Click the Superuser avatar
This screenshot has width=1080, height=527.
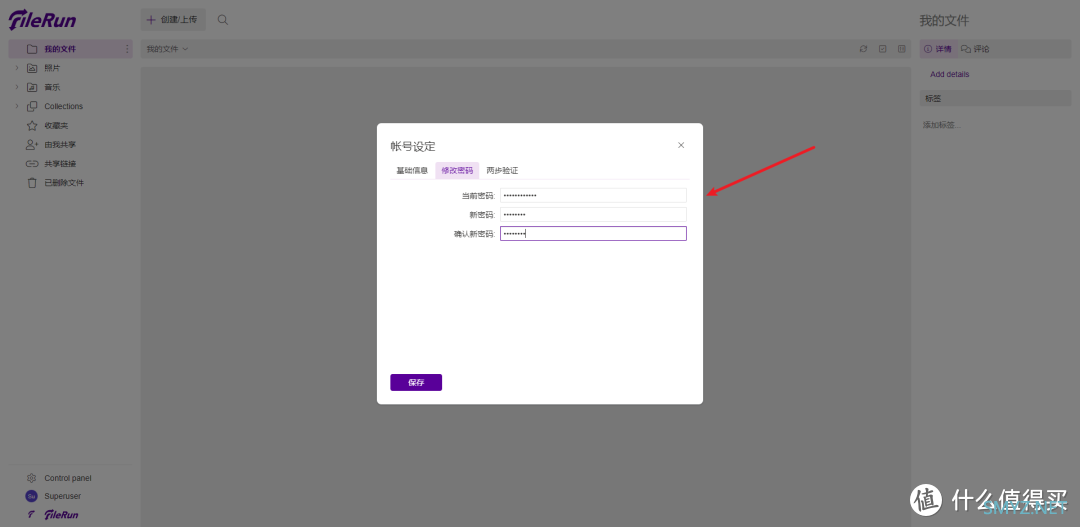31,496
